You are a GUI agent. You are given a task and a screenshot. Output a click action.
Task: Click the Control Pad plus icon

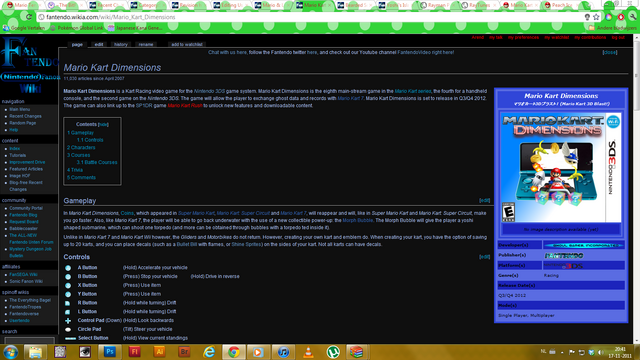(68, 321)
